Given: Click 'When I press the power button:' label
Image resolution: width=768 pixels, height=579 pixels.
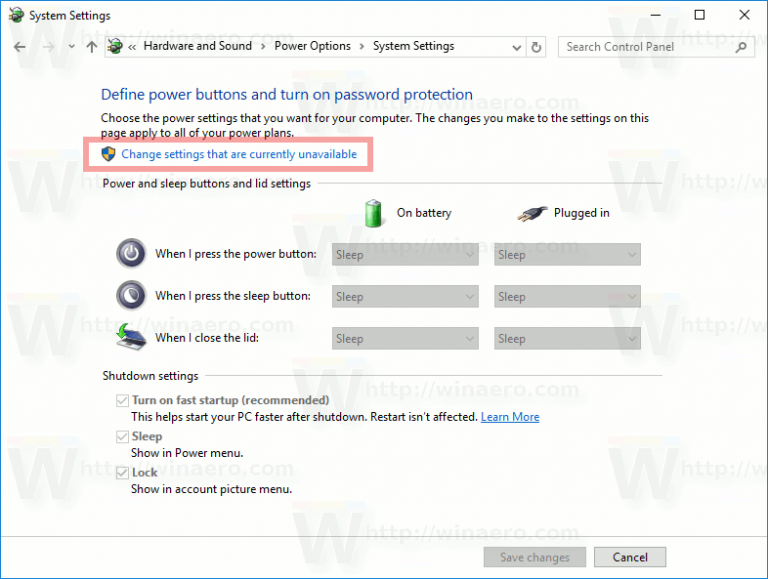Looking at the screenshot, I should [x=236, y=254].
